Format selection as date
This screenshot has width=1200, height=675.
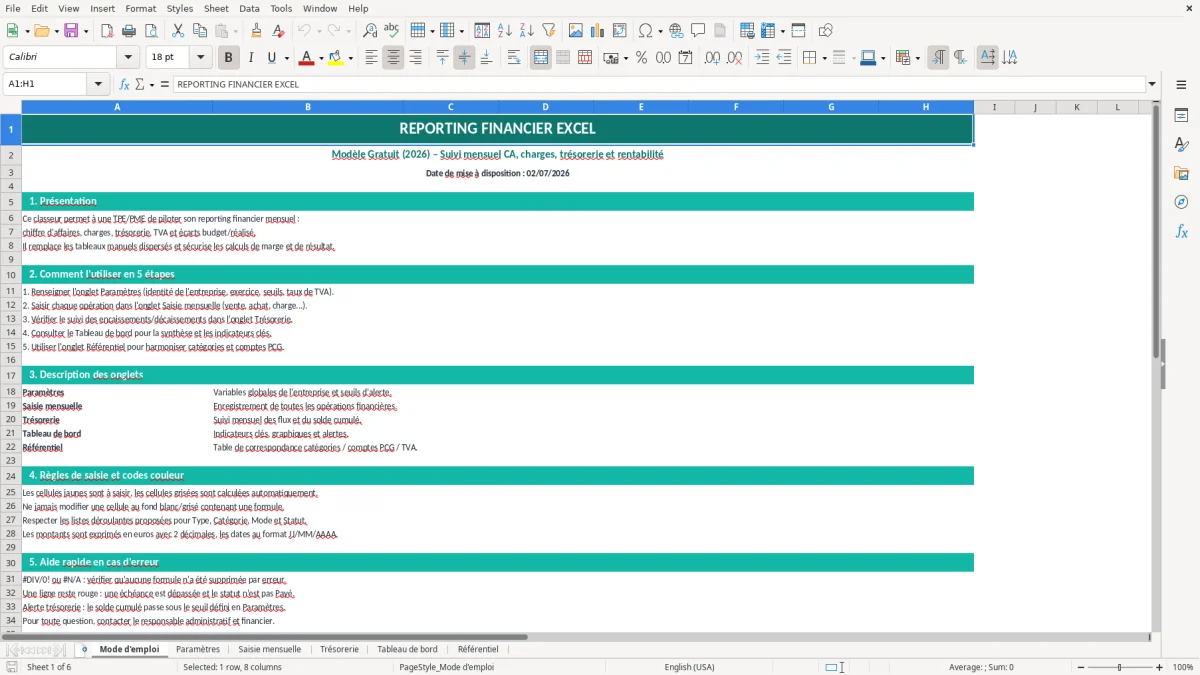point(686,58)
